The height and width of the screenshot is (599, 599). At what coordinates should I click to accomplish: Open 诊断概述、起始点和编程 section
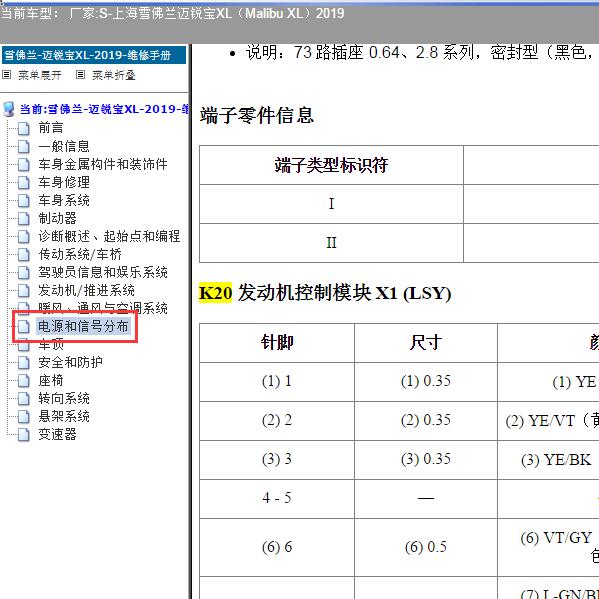[x=109, y=236]
